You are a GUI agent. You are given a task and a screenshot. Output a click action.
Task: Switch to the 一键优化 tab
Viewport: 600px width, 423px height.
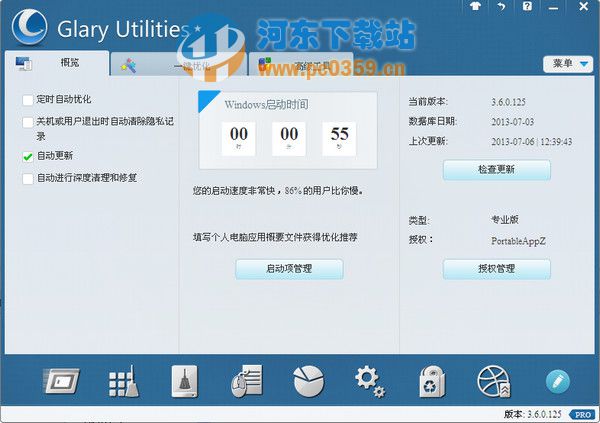coord(179,64)
